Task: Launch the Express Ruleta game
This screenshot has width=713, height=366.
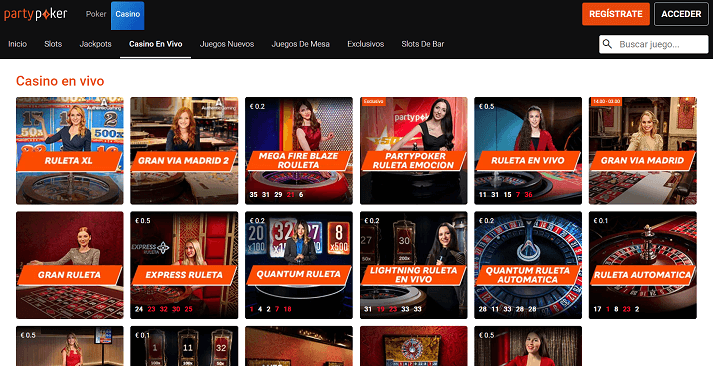Action: 184,265
